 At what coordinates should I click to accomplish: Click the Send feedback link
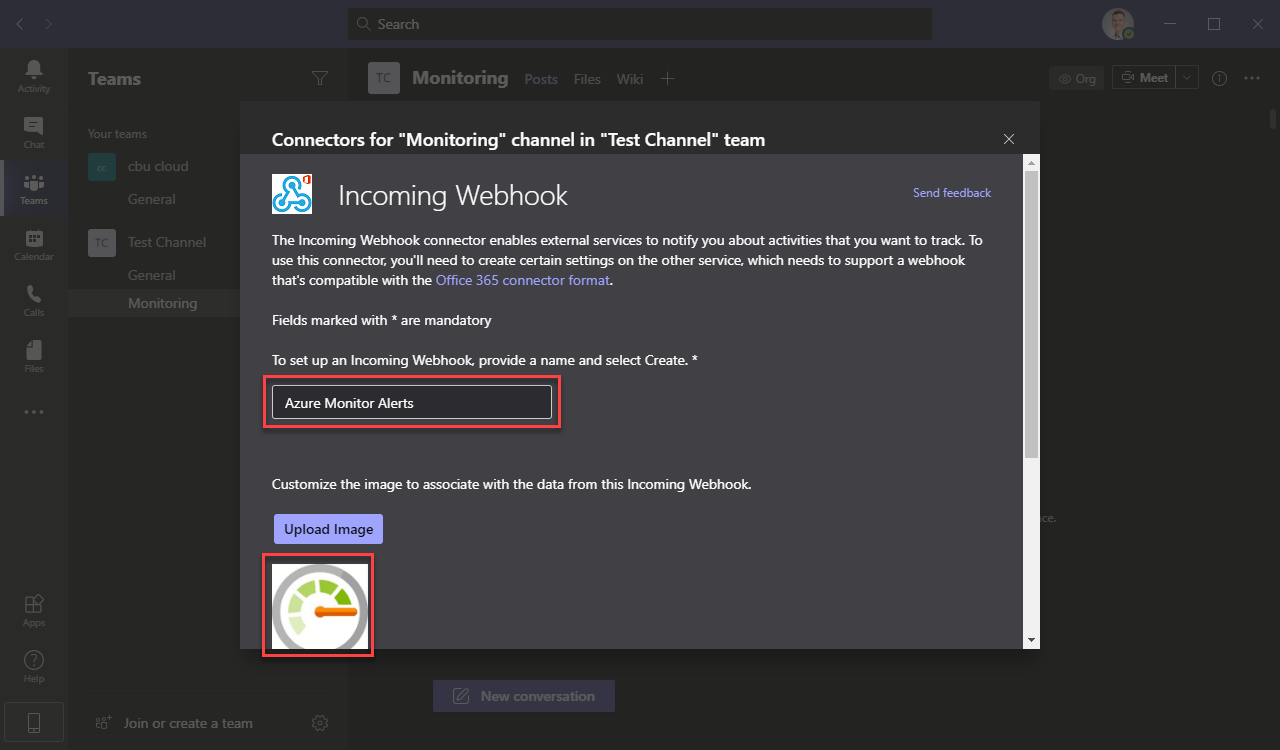(952, 193)
